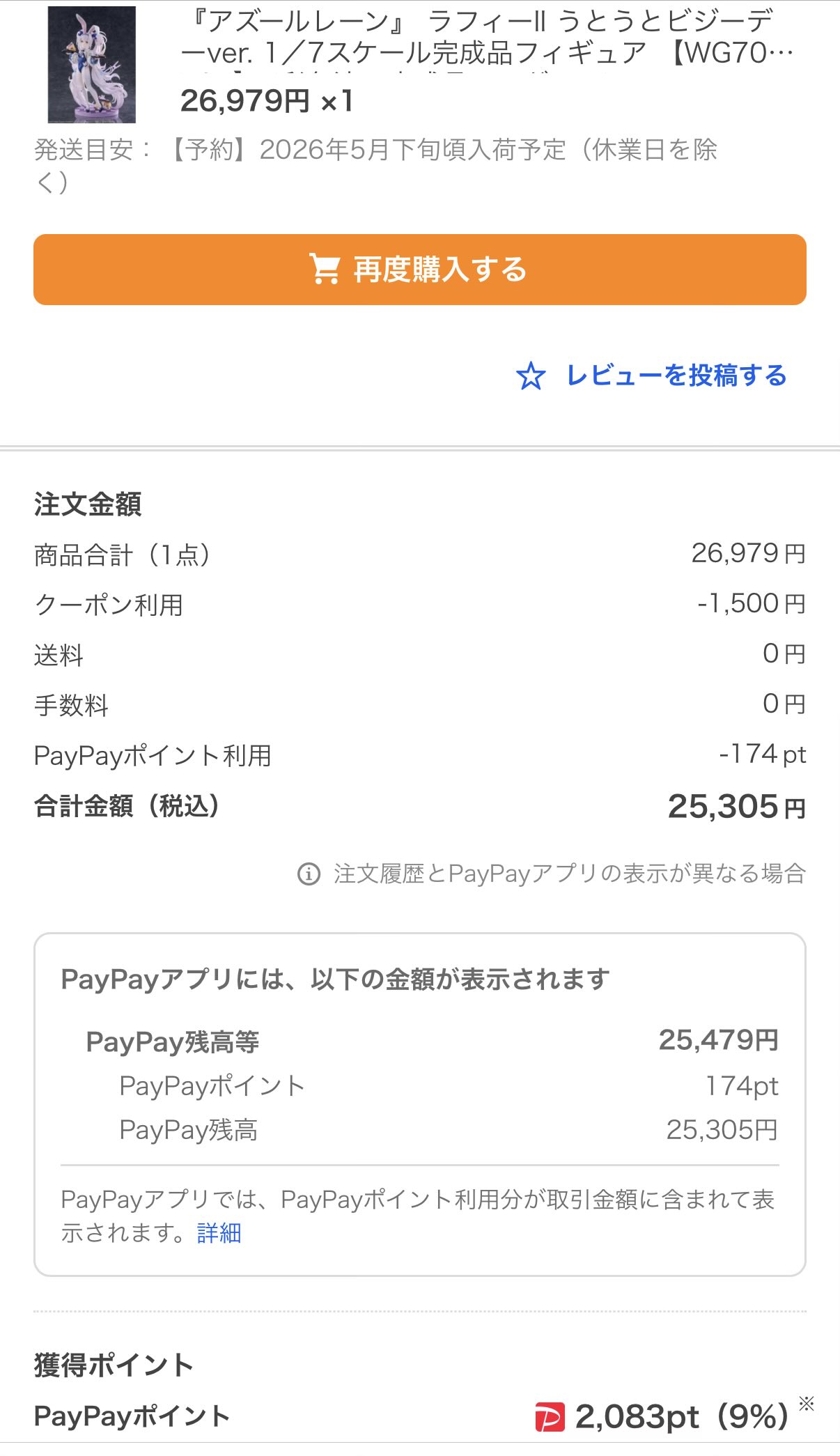This screenshot has height=1456, width=840.
Task: Open the レビューを投稿する link
Action: 676,376
